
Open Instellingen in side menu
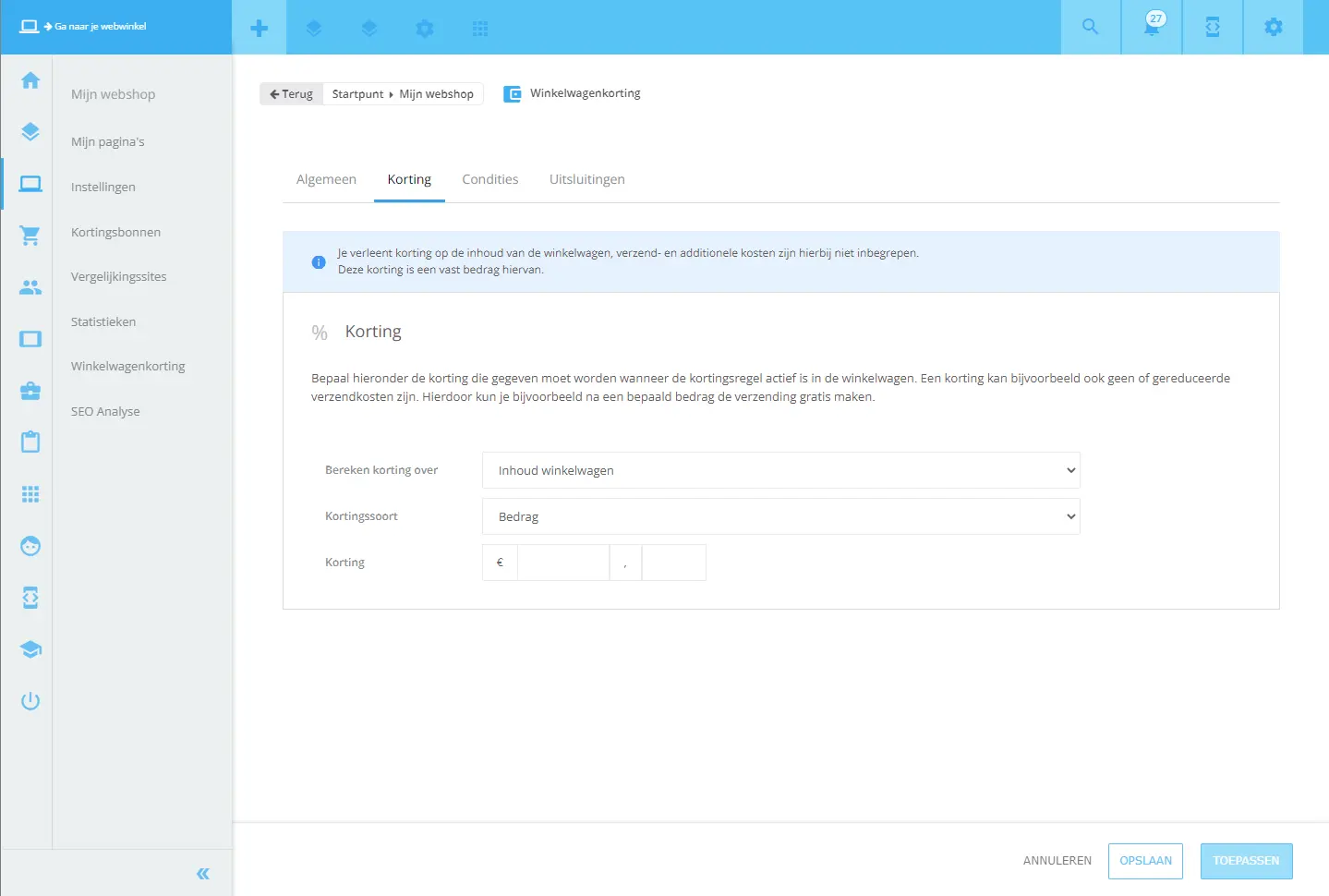[103, 187]
